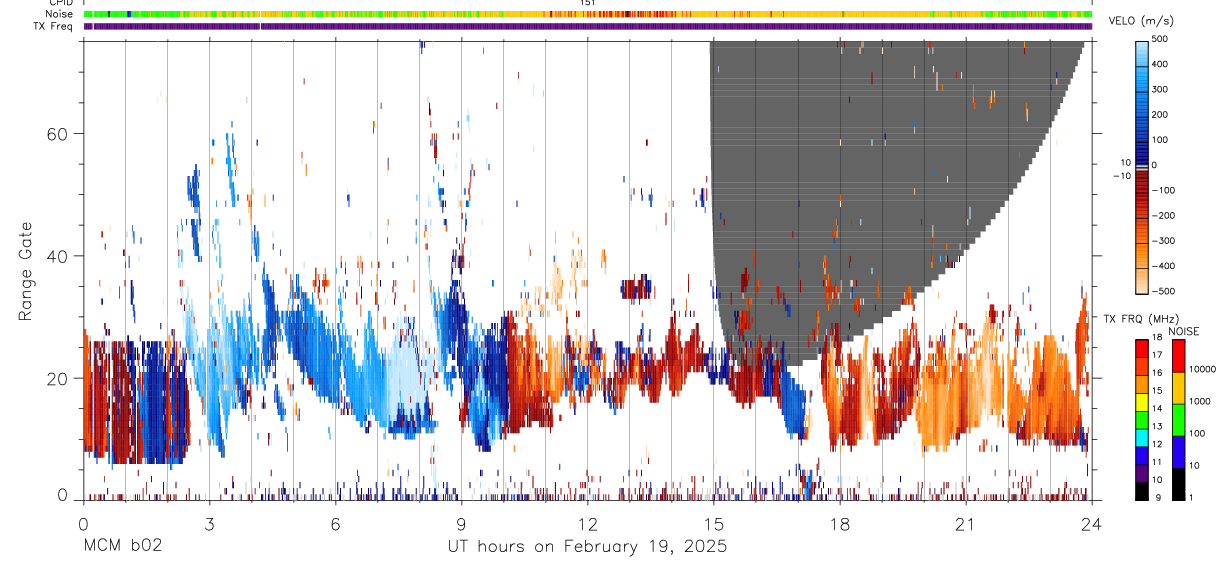Click the green-orange Noise strip above the plot
This screenshot has height=567, width=1228.
click(x=588, y=14)
